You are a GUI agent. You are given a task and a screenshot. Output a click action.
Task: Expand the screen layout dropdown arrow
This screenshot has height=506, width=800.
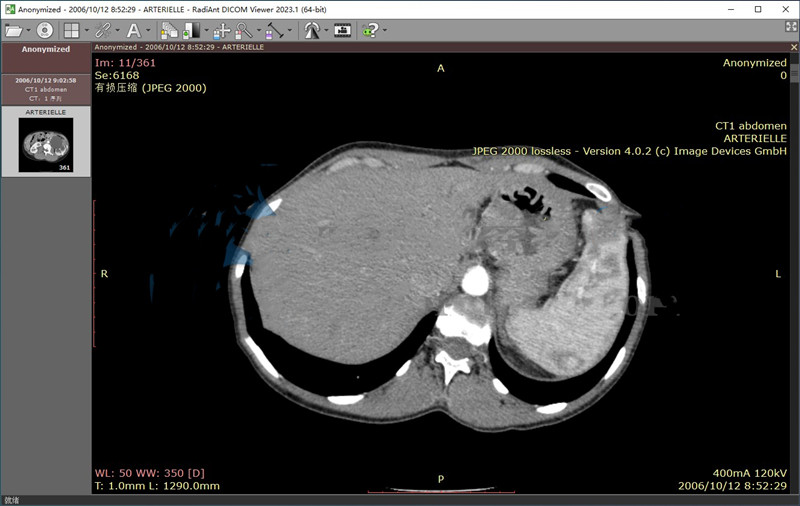(86, 31)
